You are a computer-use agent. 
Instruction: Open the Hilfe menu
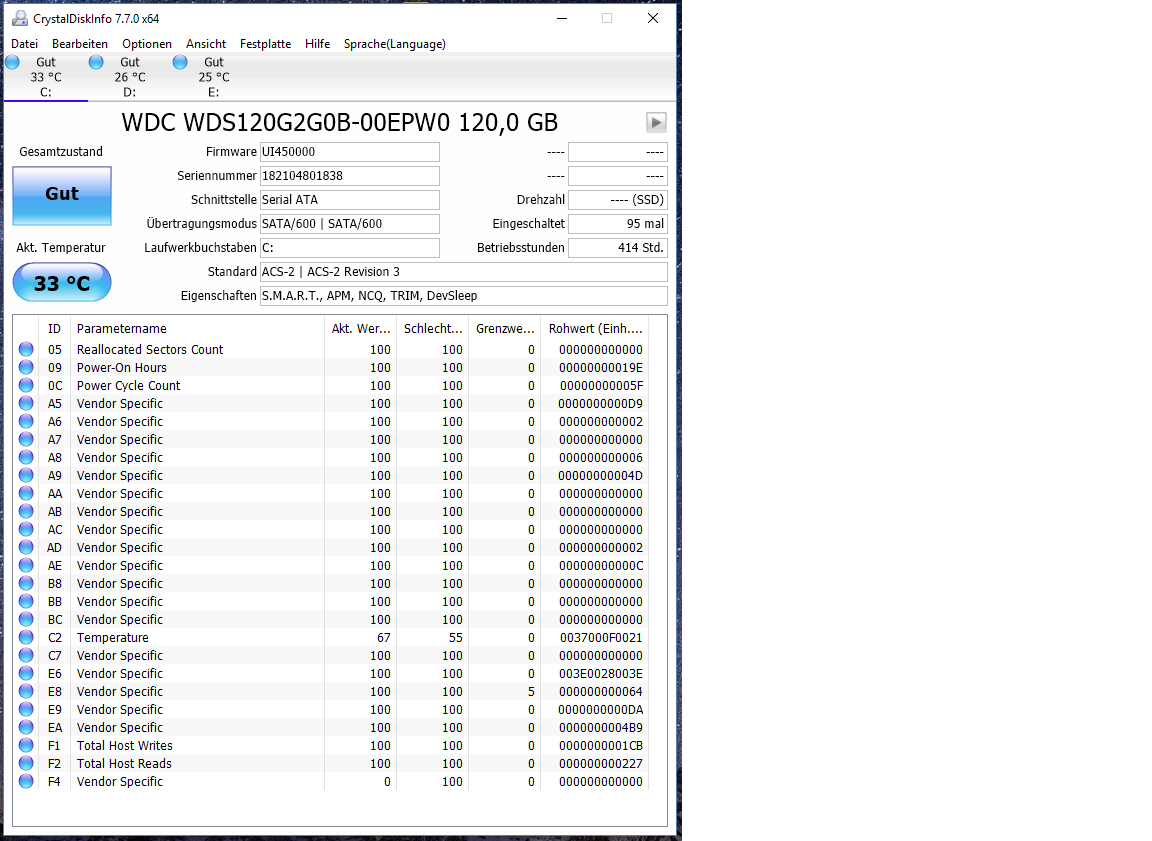tap(317, 44)
